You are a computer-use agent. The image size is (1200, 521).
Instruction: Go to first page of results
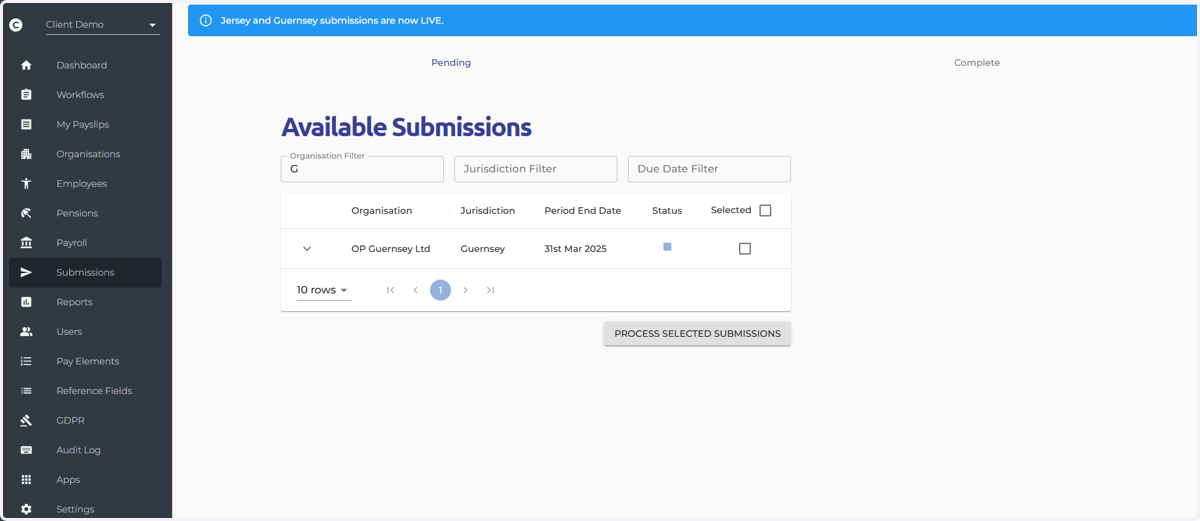coord(390,290)
